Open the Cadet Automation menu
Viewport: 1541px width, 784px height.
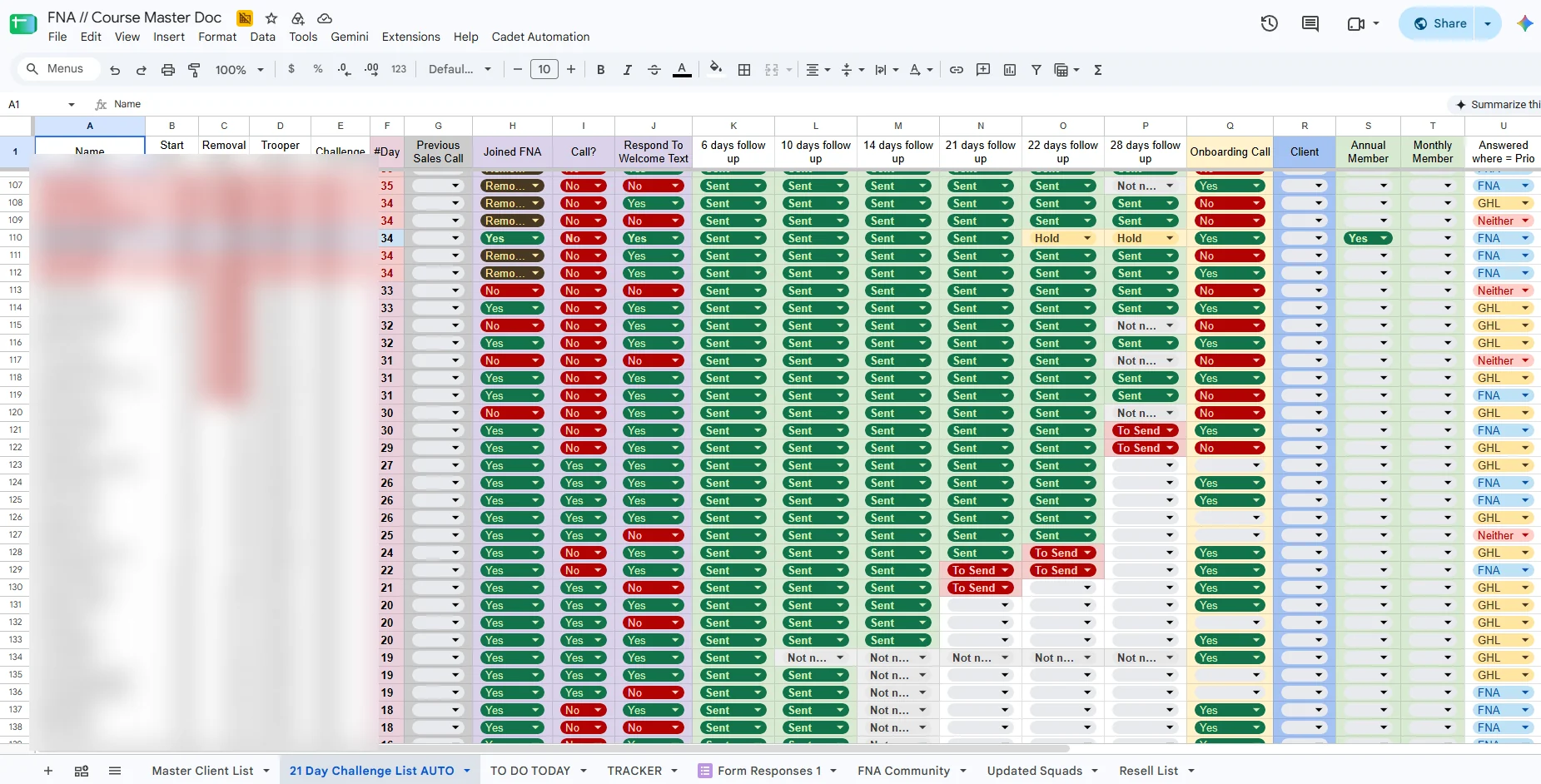(540, 37)
